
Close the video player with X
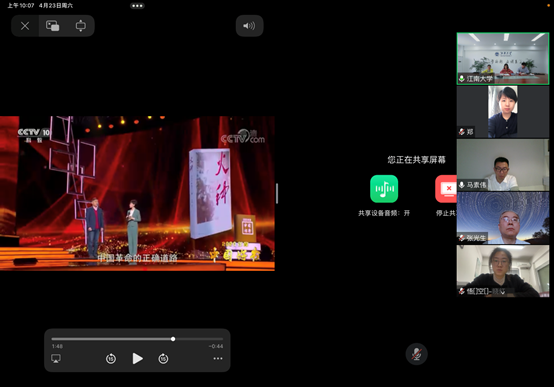[25, 26]
